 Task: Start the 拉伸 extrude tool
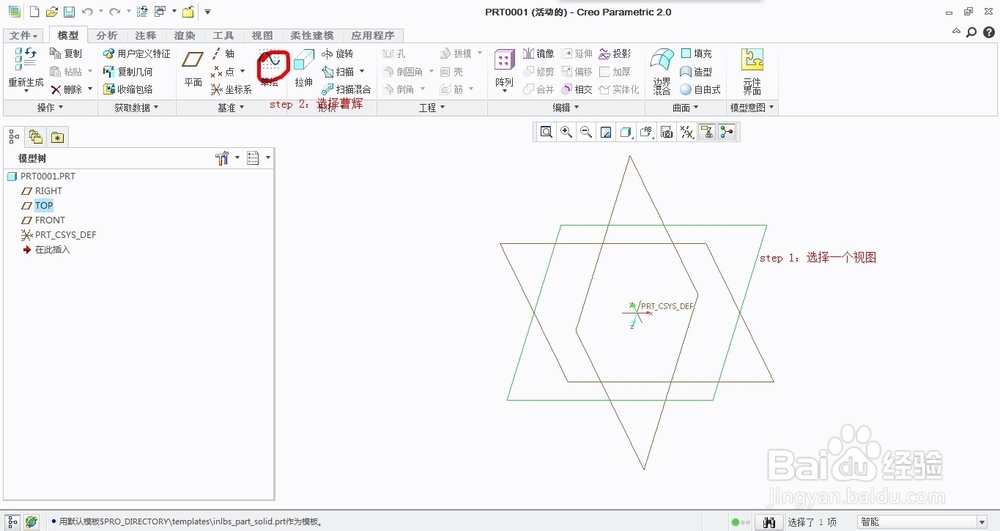(x=304, y=69)
